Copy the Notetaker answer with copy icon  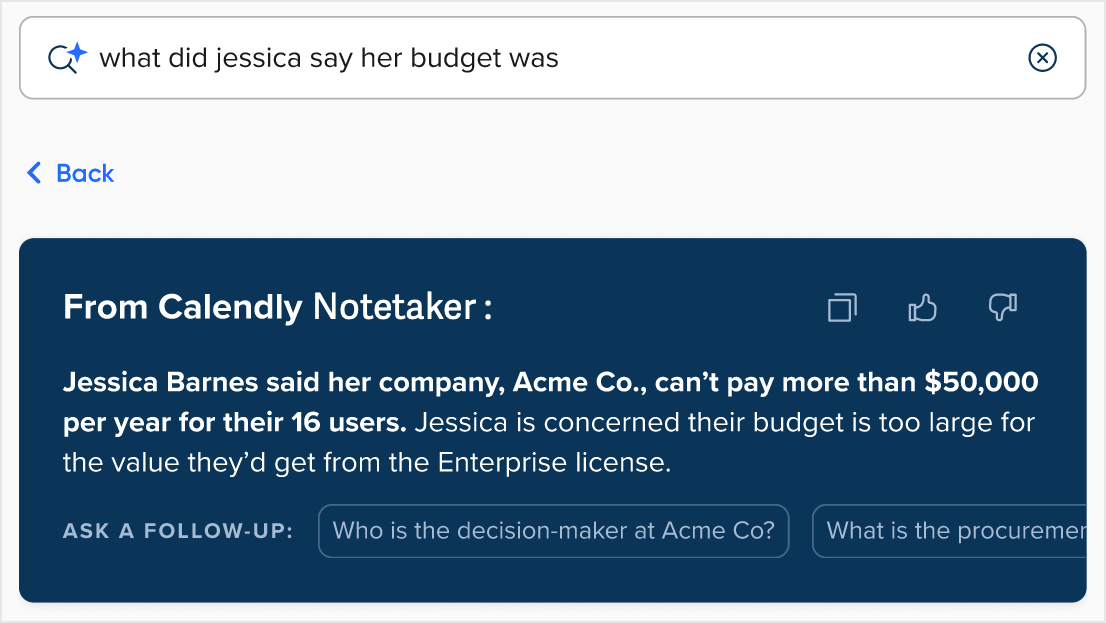click(x=842, y=308)
